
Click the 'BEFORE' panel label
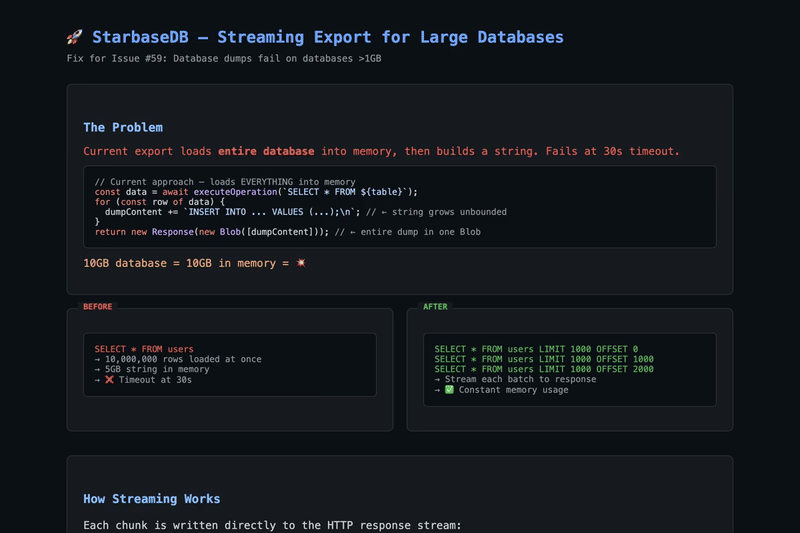click(97, 307)
